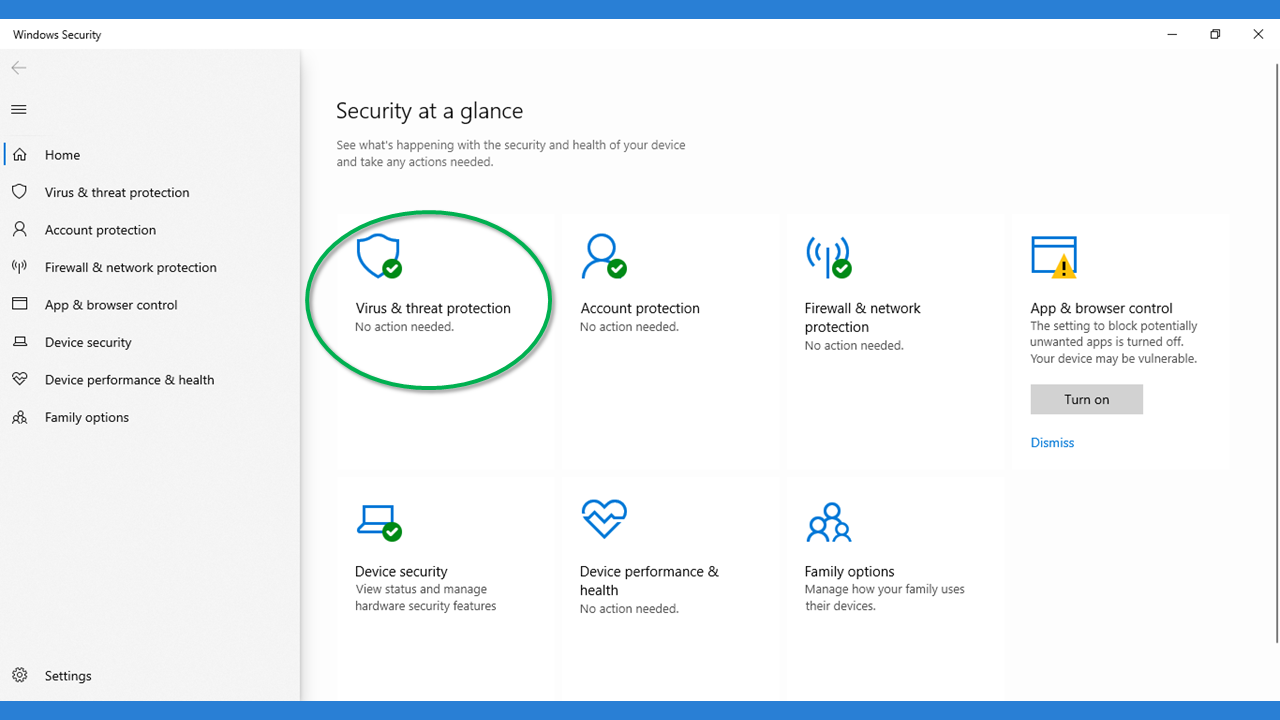Image resolution: width=1280 pixels, height=720 pixels.
Task: Click 'Your device may be vulnerable' text
Action: 1113,358
